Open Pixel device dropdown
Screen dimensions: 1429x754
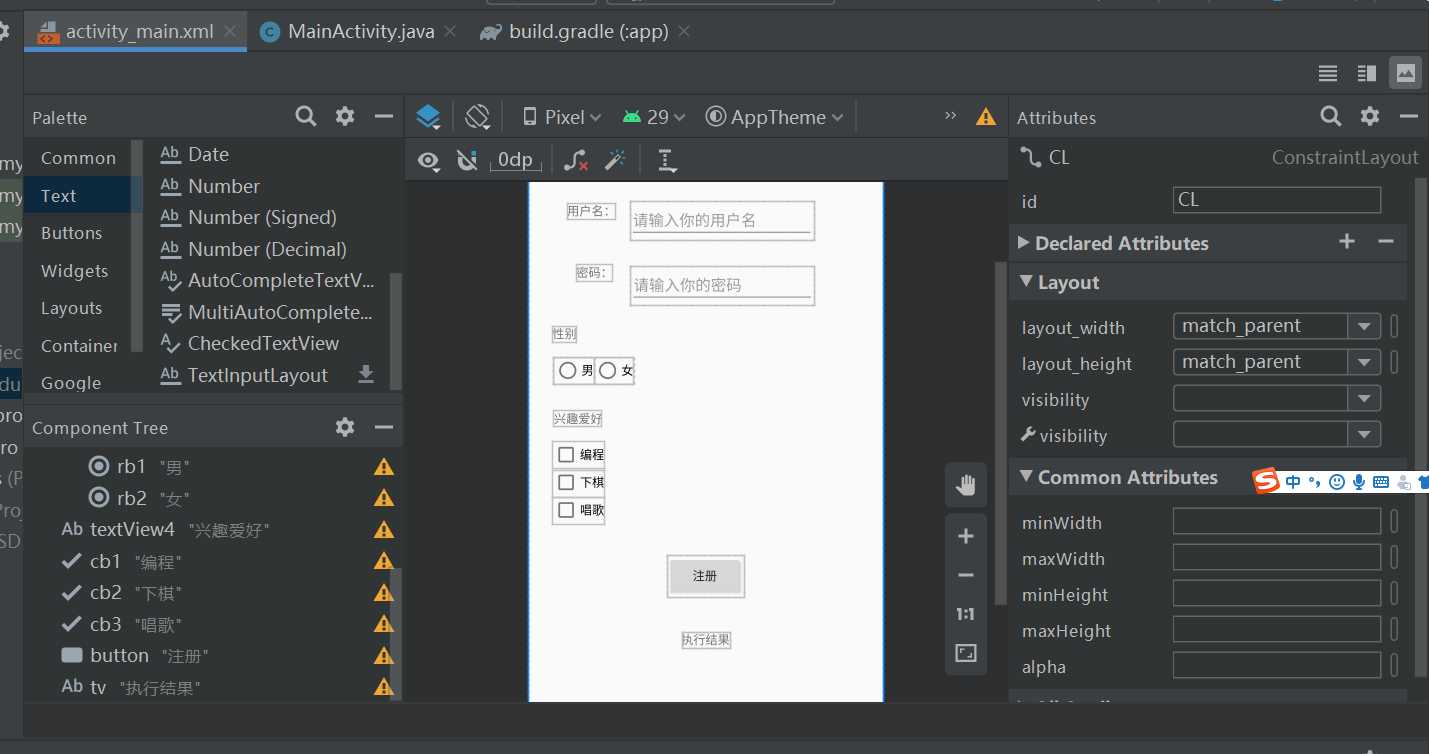click(x=562, y=117)
